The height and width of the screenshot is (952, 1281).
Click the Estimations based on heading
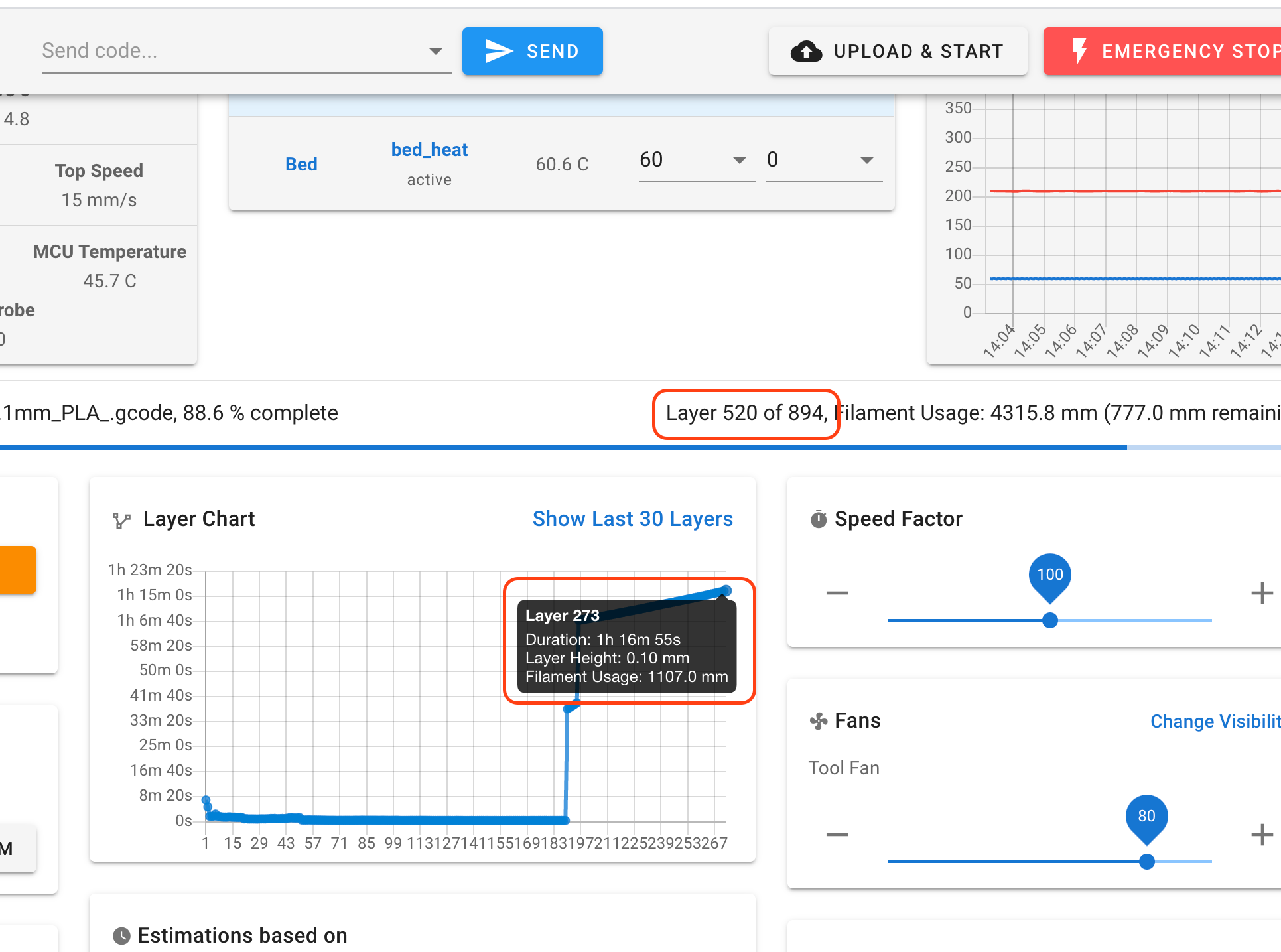coord(242,936)
